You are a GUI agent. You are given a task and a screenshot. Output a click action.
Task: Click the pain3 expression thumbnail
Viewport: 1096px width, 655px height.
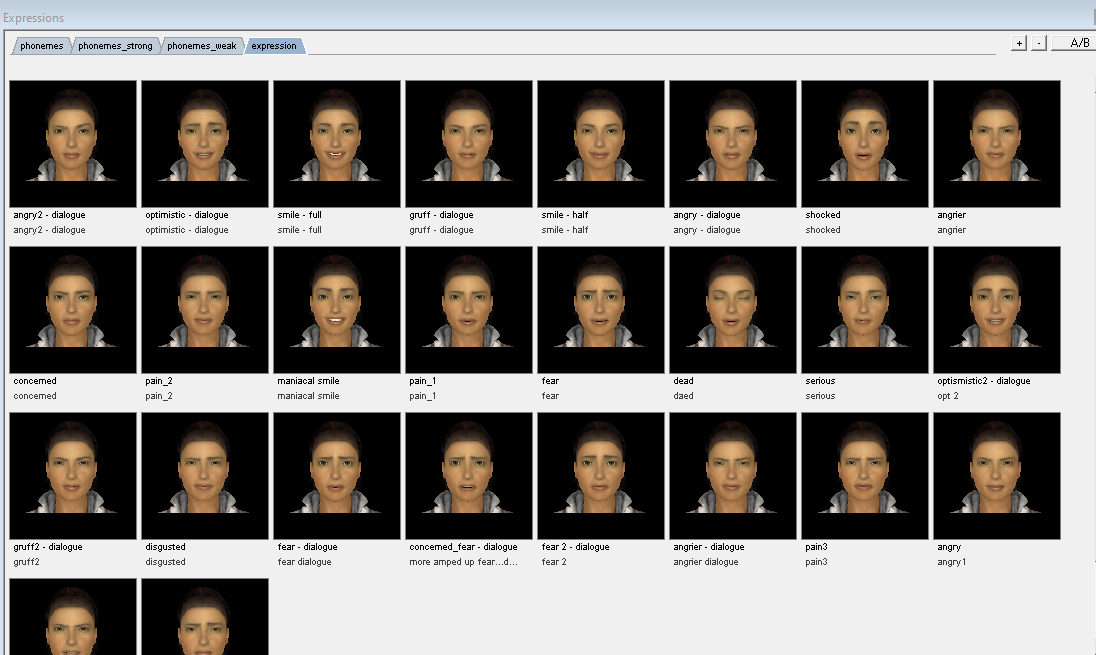click(865, 476)
